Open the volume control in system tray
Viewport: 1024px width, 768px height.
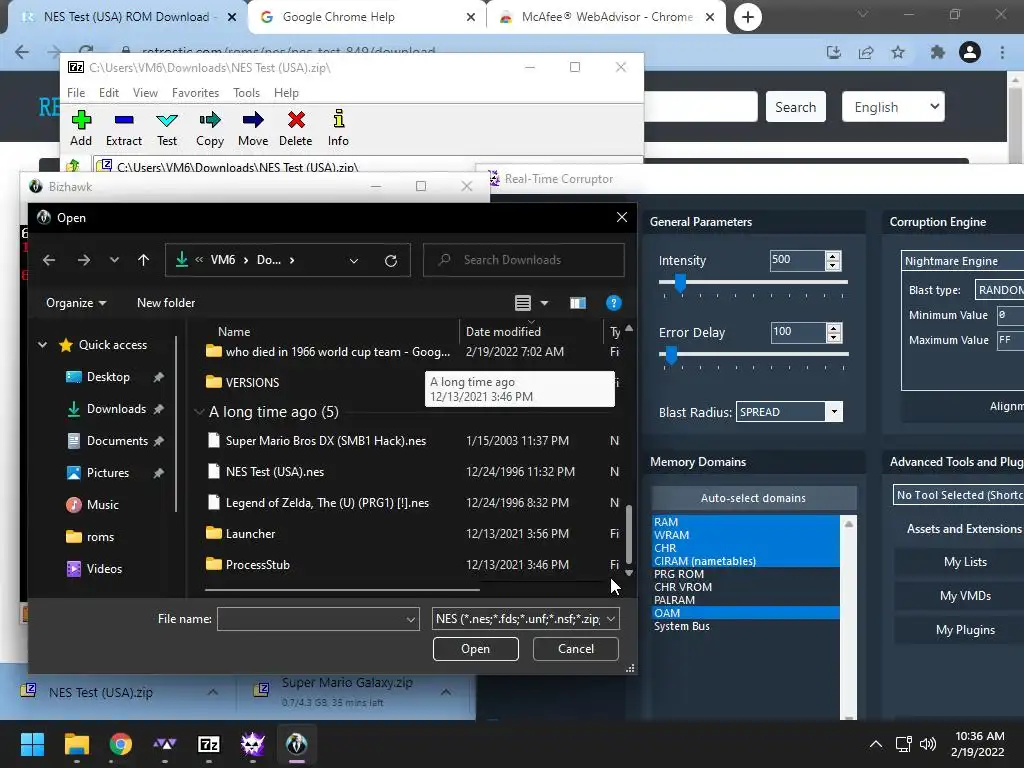(x=928, y=744)
